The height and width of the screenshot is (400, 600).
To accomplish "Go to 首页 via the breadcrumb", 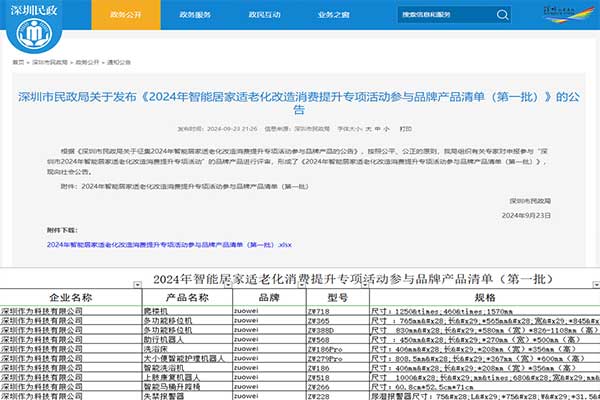I will 18,62.
